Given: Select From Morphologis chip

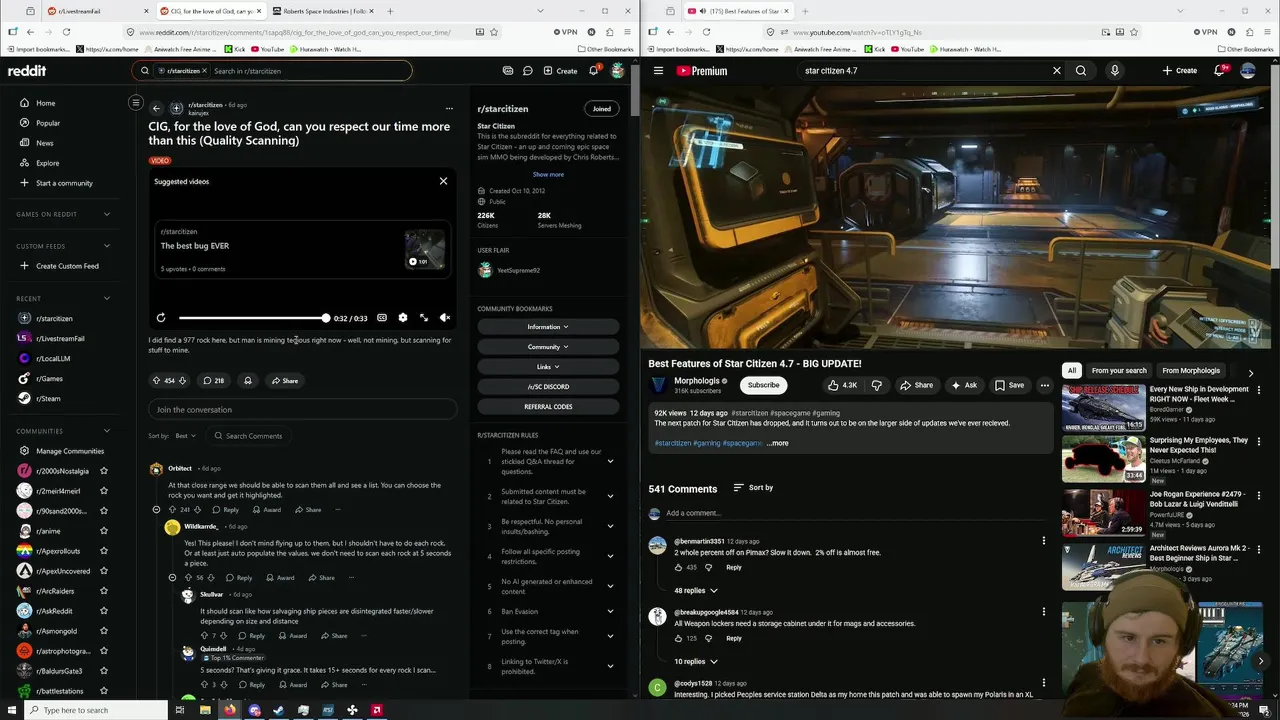Looking at the screenshot, I should (1191, 370).
